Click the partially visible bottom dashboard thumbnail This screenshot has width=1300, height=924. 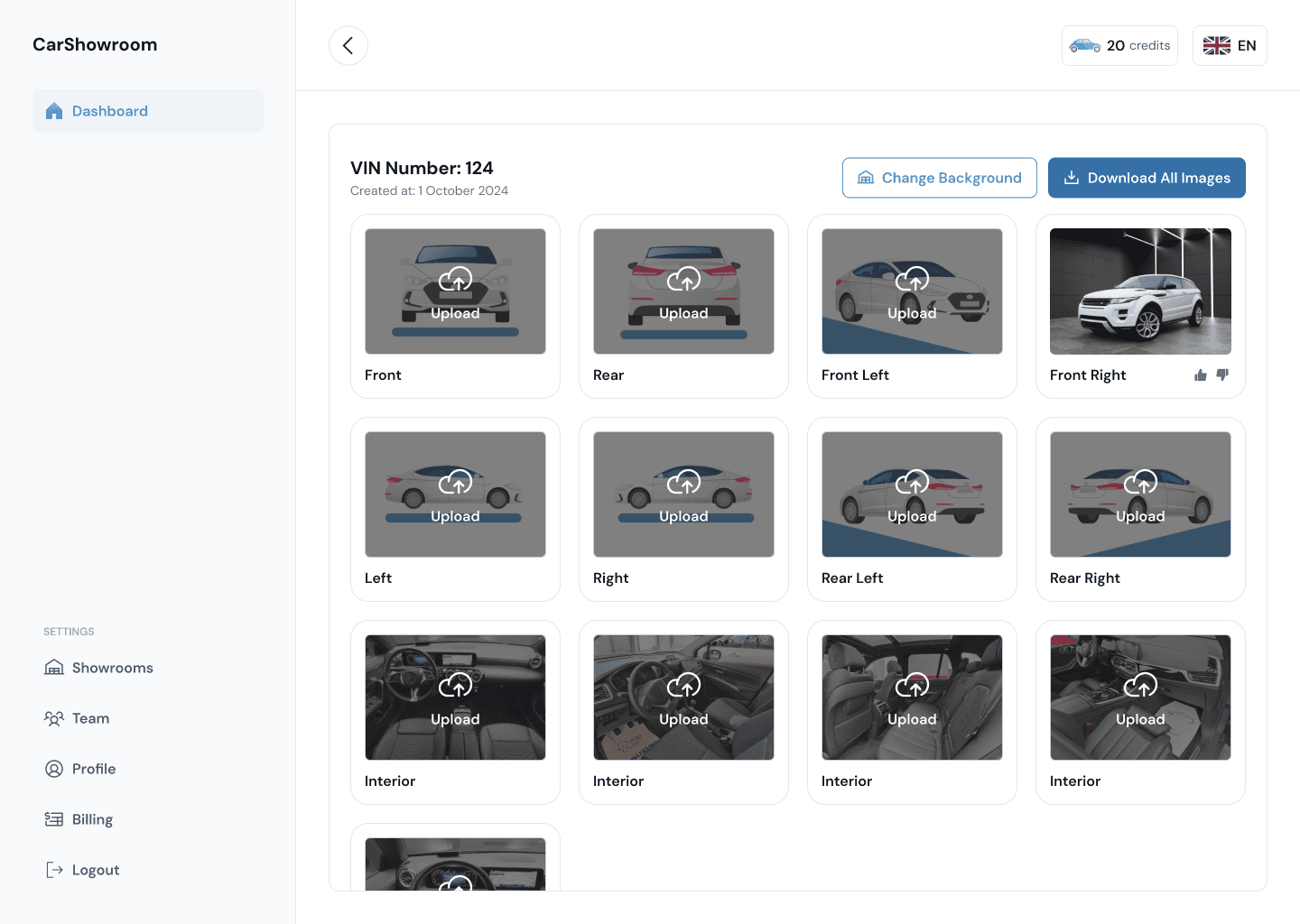[x=455, y=864]
